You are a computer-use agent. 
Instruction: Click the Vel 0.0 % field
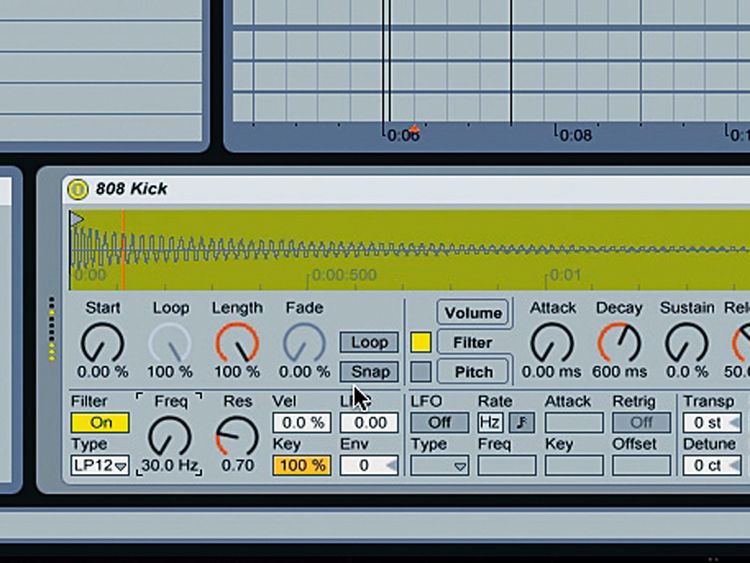point(302,423)
